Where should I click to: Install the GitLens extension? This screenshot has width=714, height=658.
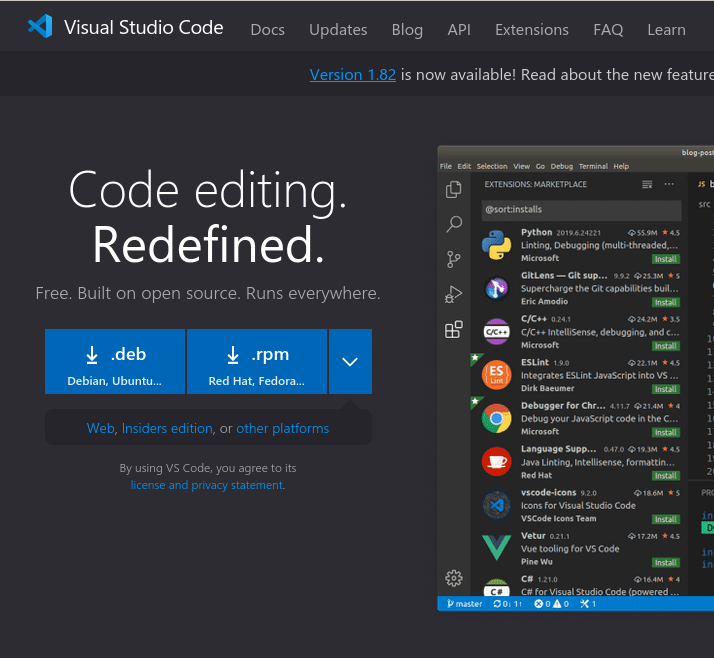[666, 302]
